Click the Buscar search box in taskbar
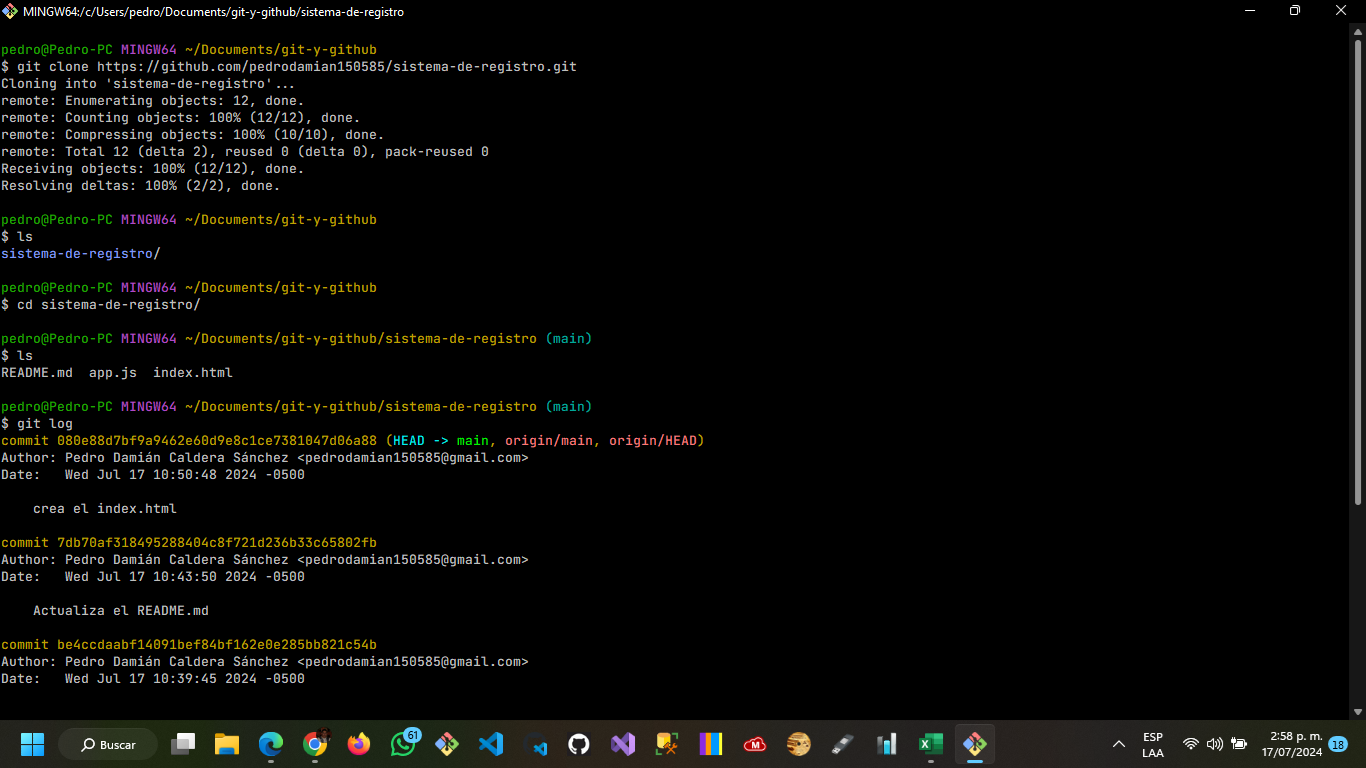 (108, 744)
